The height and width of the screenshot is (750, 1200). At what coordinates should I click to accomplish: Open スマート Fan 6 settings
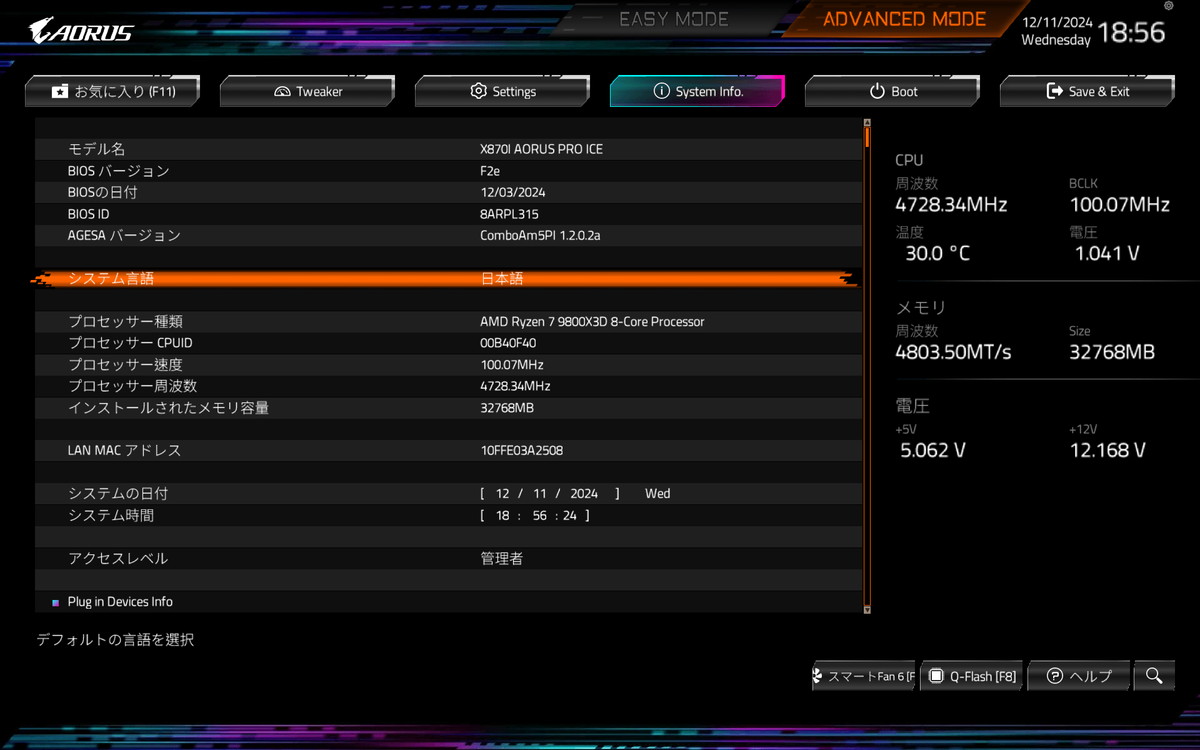pos(864,676)
